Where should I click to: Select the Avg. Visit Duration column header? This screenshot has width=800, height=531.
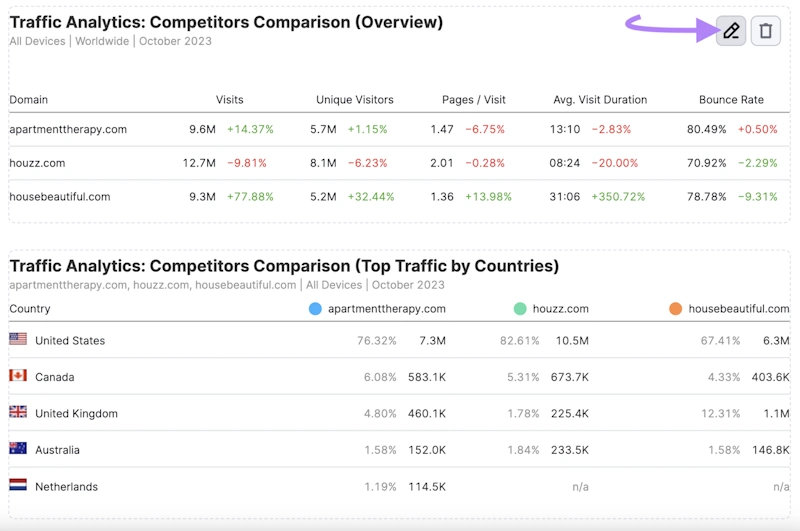[x=600, y=99]
